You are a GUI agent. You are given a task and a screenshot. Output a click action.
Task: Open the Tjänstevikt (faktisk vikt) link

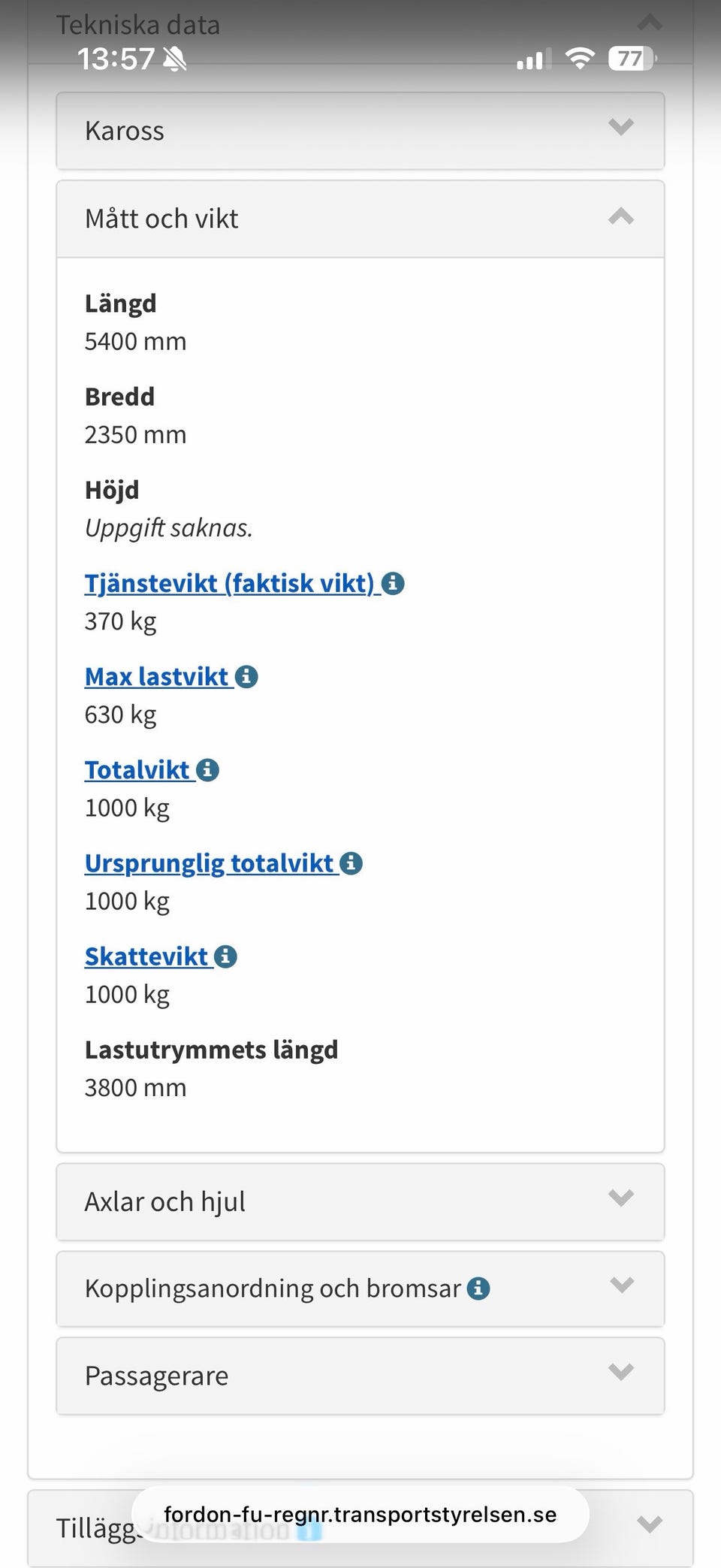tap(229, 583)
